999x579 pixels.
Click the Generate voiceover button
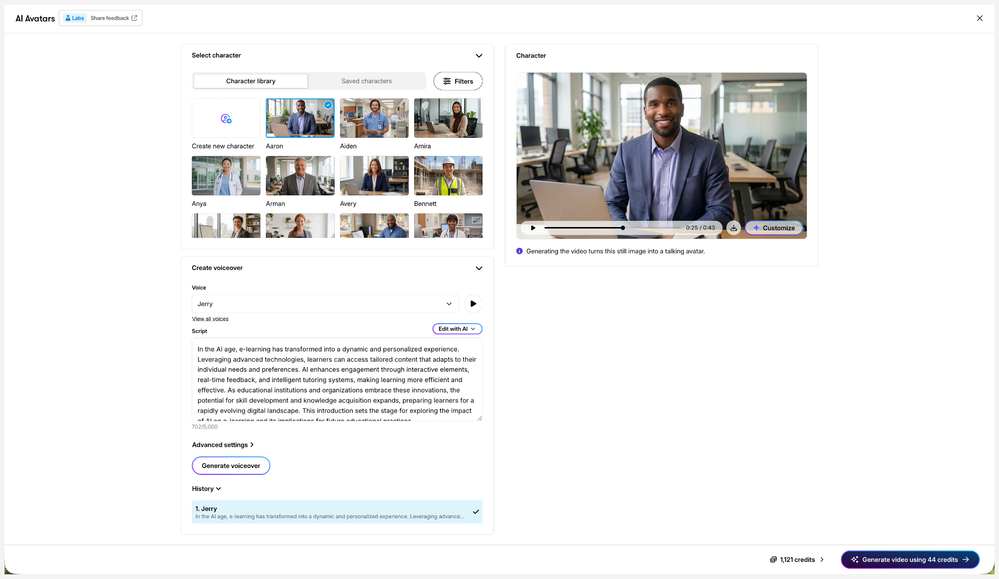(x=231, y=466)
